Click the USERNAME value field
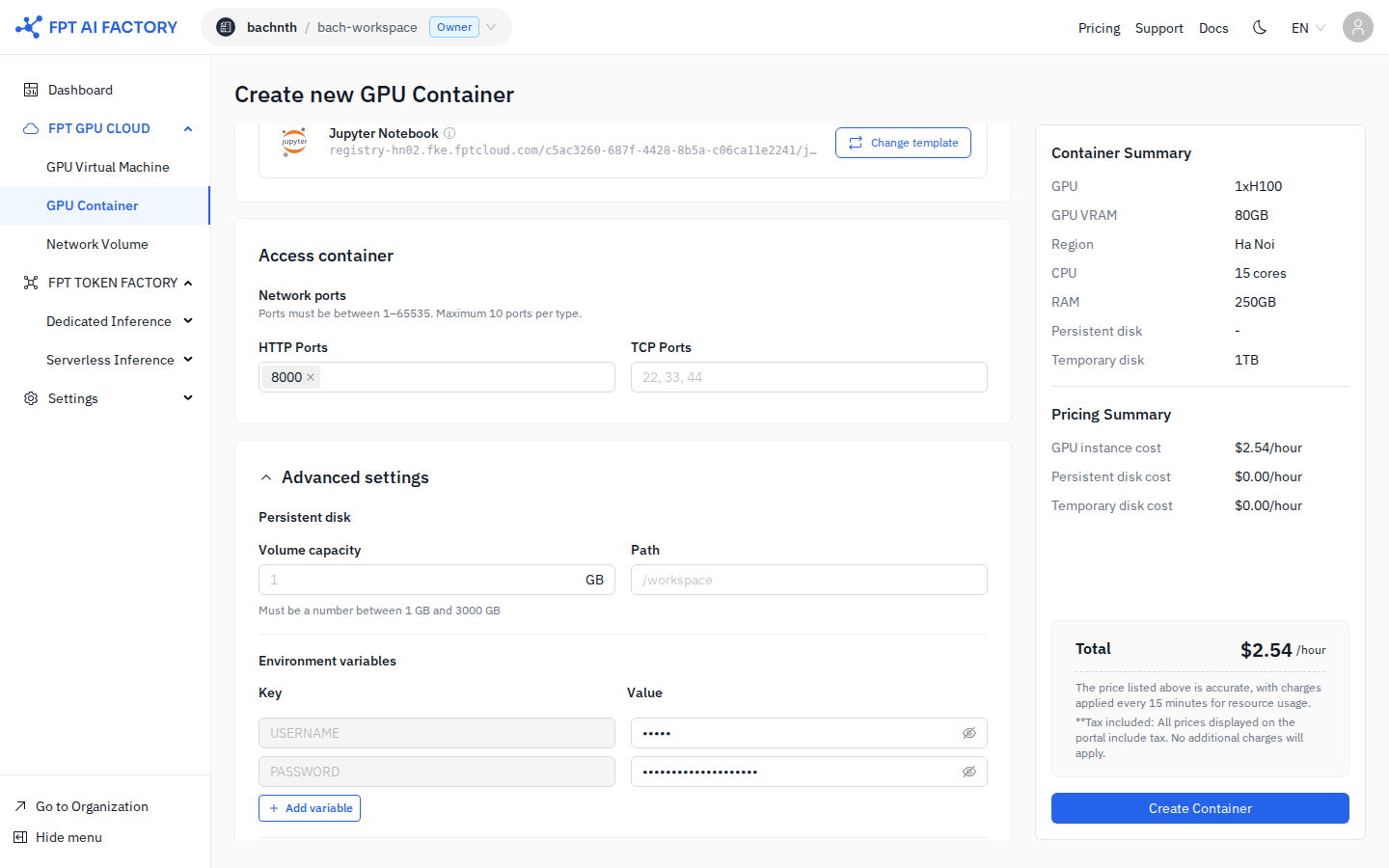 (809, 733)
